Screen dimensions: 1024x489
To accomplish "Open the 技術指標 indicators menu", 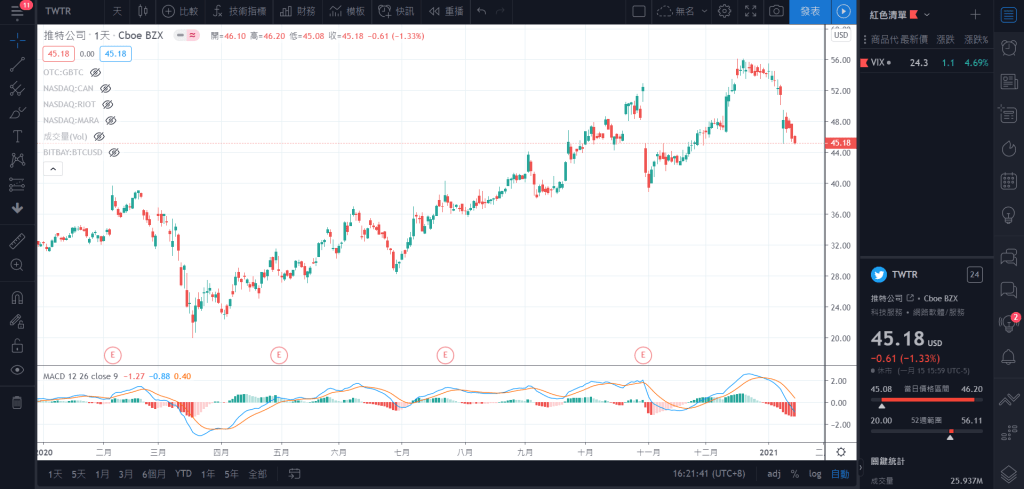I will click(x=239, y=12).
